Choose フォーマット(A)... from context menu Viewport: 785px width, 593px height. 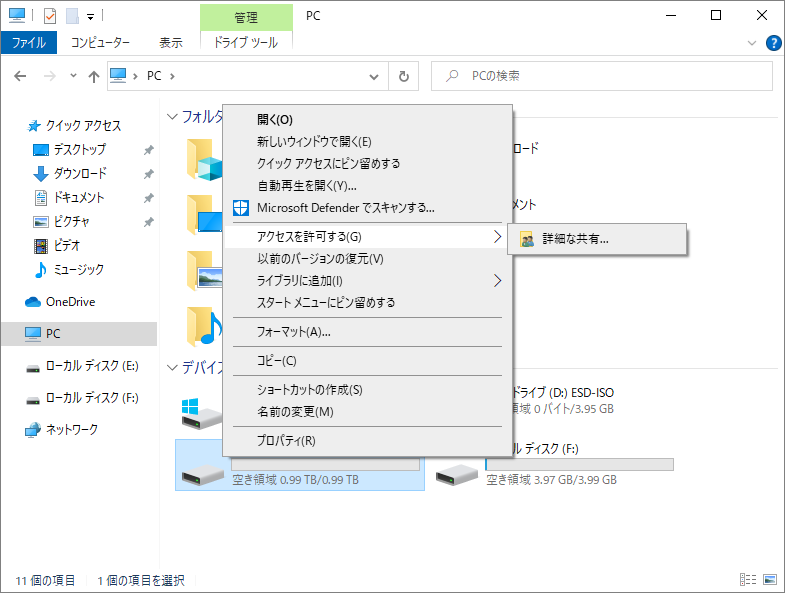pyautogui.click(x=367, y=332)
